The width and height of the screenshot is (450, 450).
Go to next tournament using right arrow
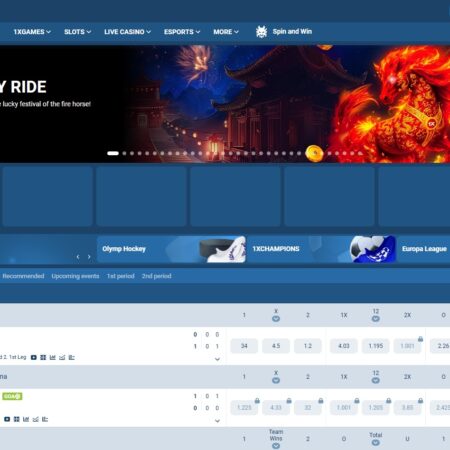(89, 257)
